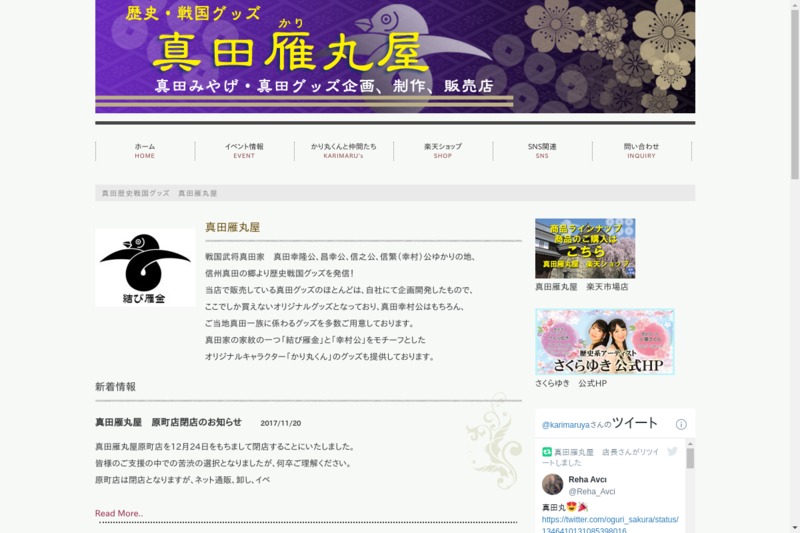800x533 pixels.
Task: Click the 楽天市場店 shop banner image
Action: click(585, 248)
